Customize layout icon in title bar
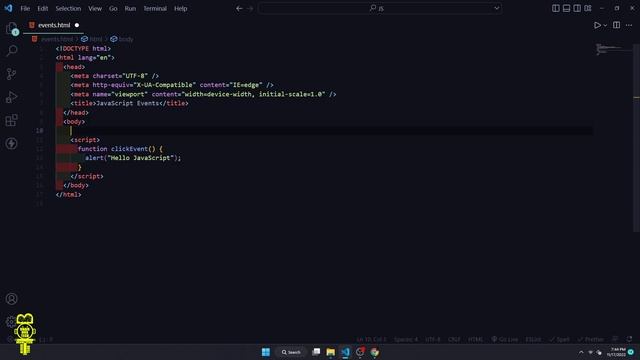Viewport: 640px width, 360px height. [588, 8]
